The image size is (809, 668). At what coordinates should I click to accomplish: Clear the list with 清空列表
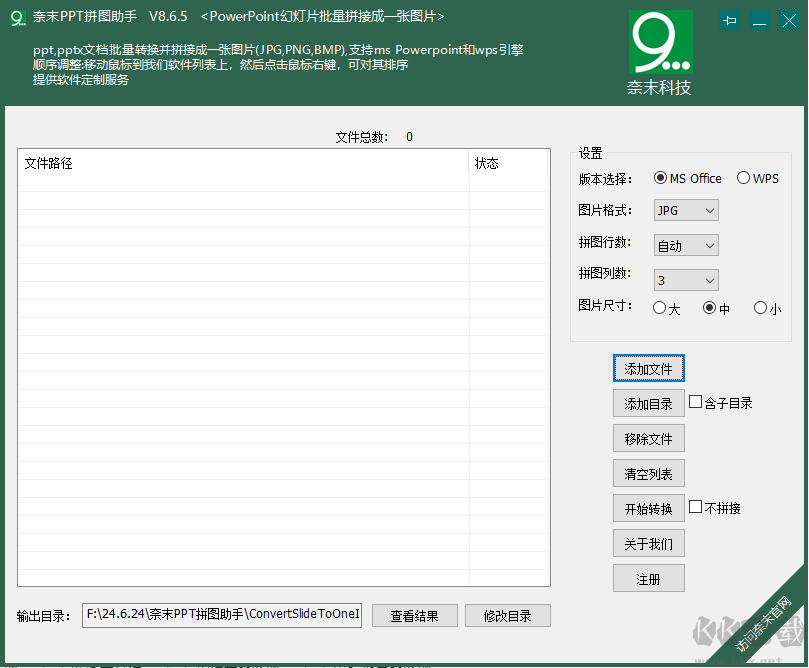[649, 474]
